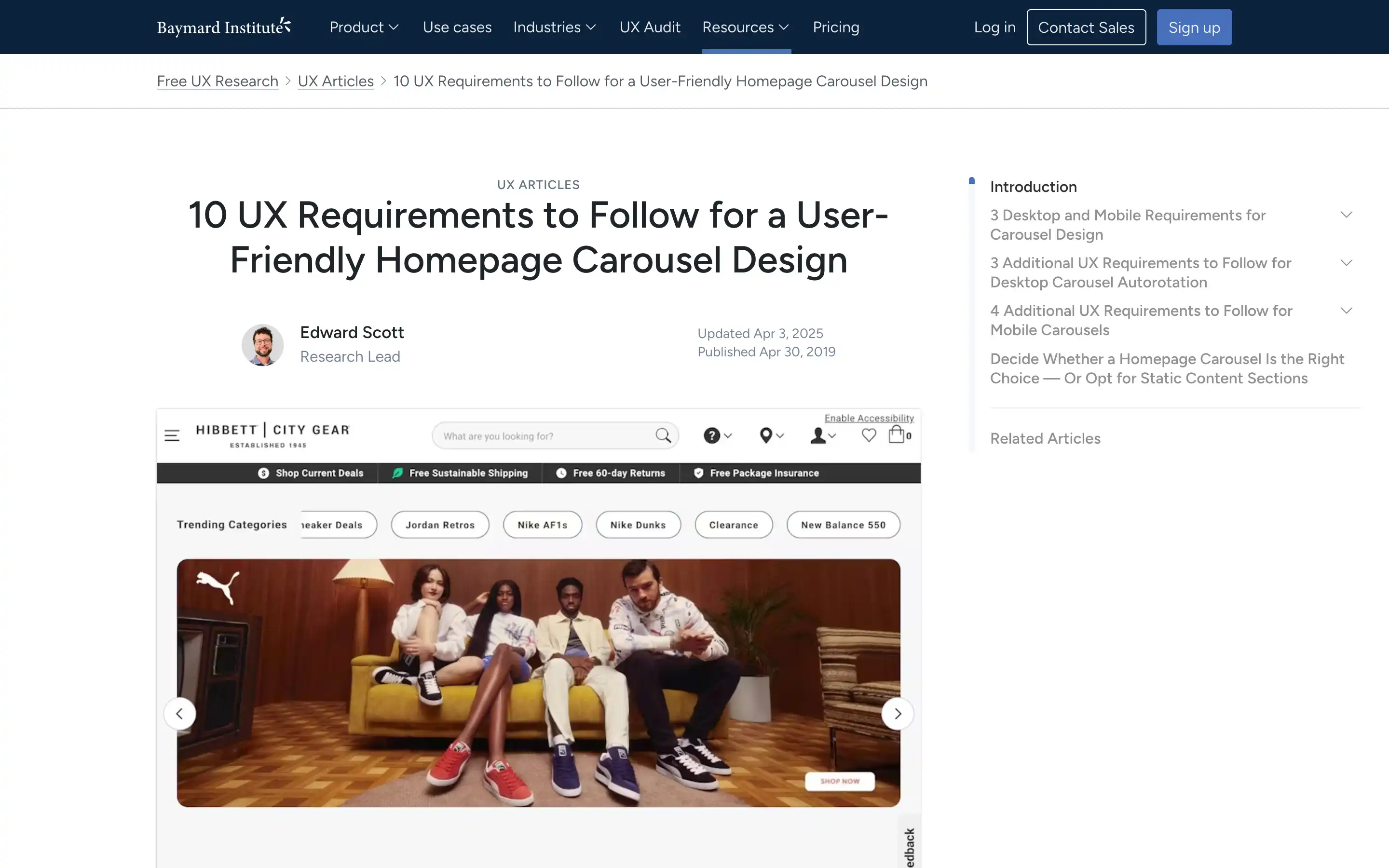Click the carousel previous arrow
This screenshot has height=868, width=1389.
[x=179, y=714]
